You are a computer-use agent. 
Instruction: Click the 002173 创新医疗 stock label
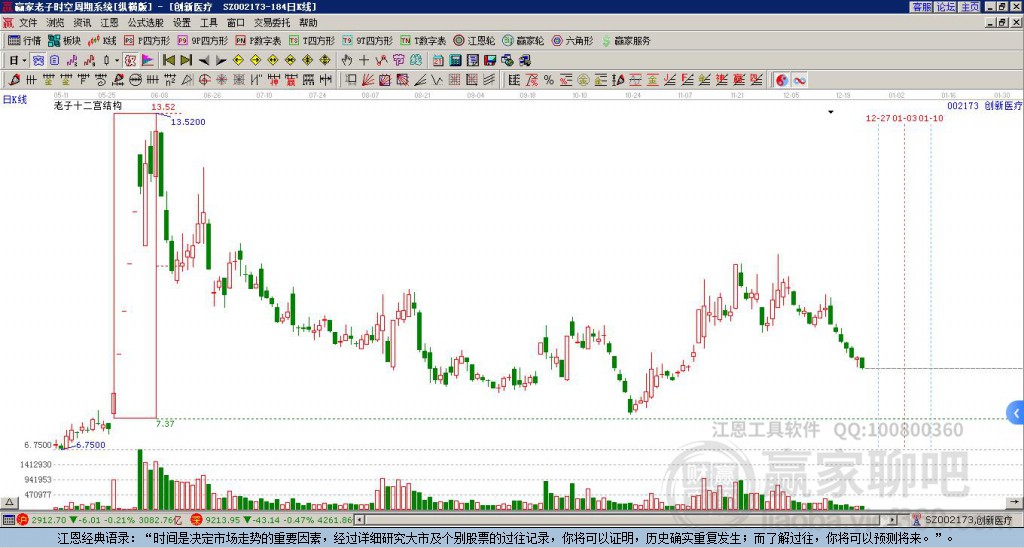(984, 105)
